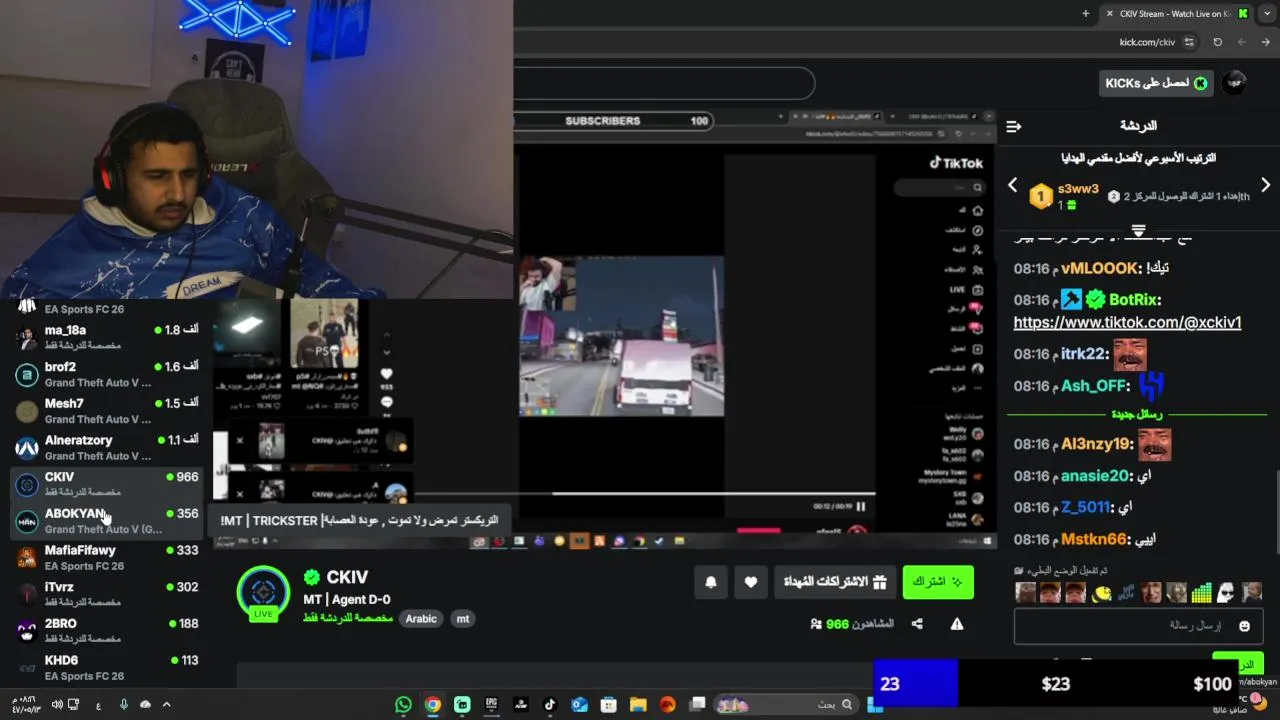Image resolution: width=1280 pixels, height=720 pixels.
Task: Open MafiaFifawy channel in sidebar
Action: click(x=108, y=557)
